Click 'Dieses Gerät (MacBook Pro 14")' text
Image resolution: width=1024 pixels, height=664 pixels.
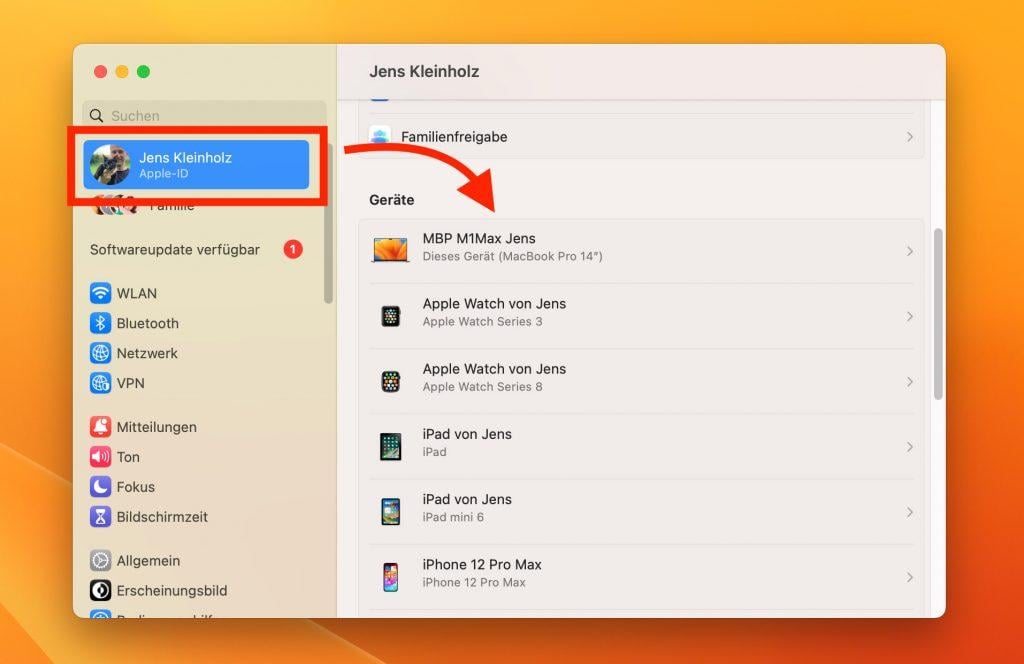coord(513,257)
